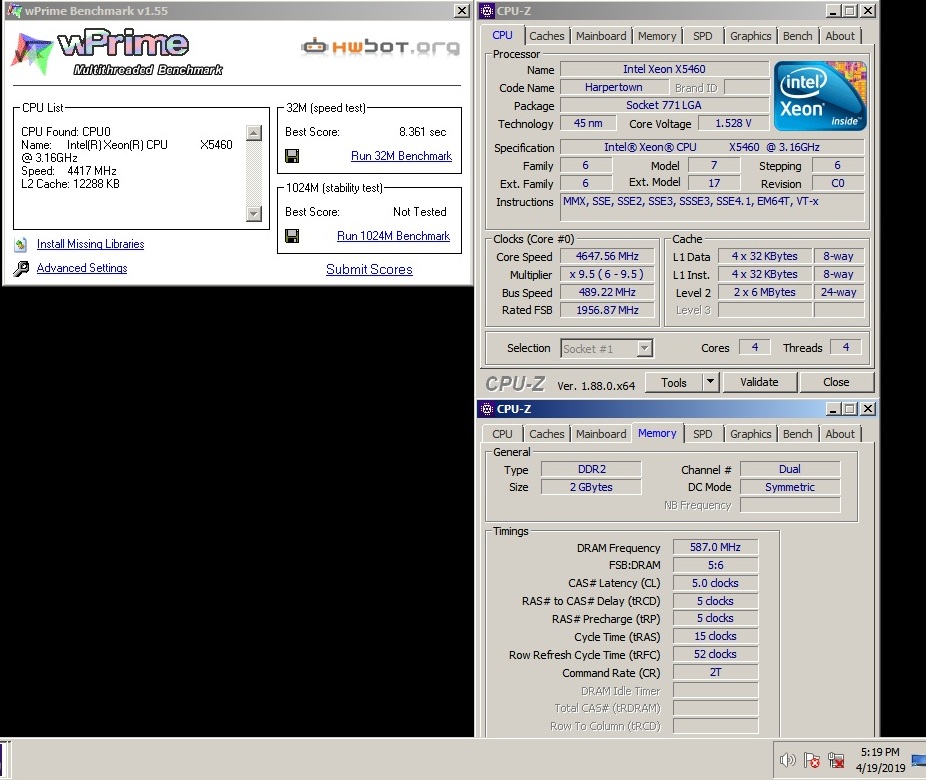Close the CPU-Z Memory window
The width and height of the screenshot is (926, 780).
coord(868,409)
